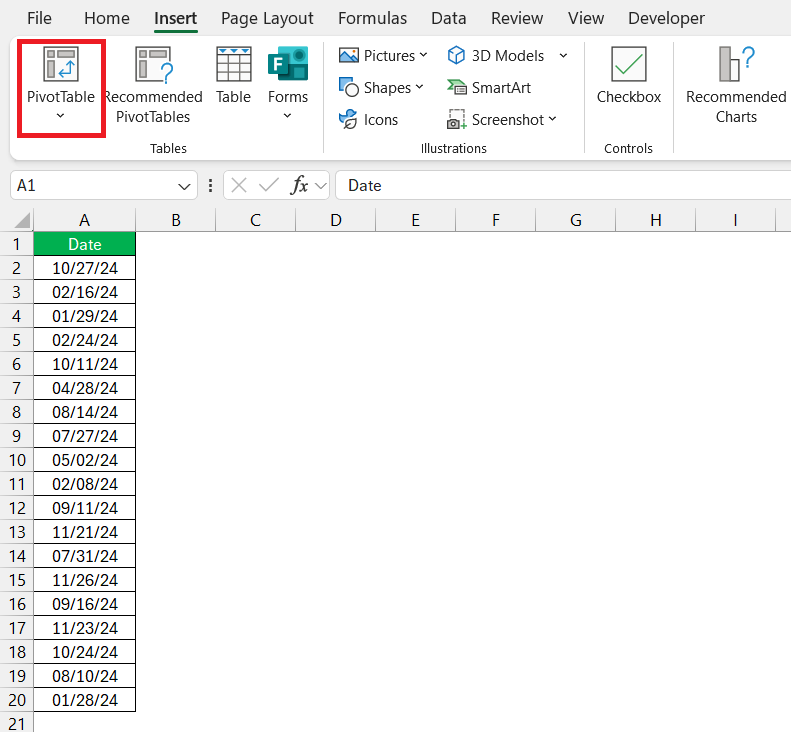
Task: Open the Formulas tab
Action: click(x=372, y=18)
